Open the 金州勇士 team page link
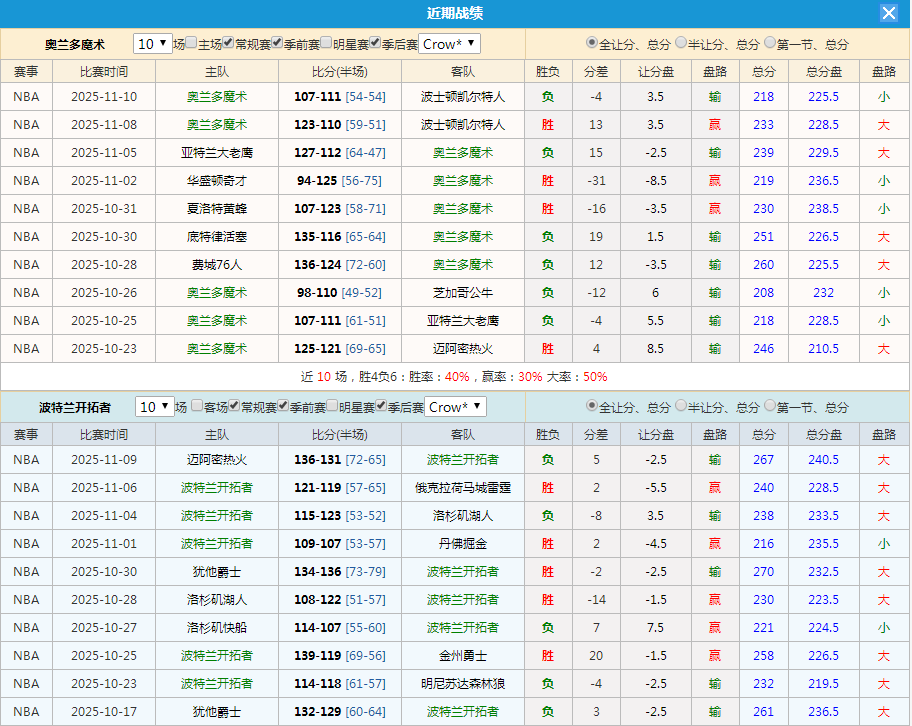The width and height of the screenshot is (912, 726). [x=461, y=656]
